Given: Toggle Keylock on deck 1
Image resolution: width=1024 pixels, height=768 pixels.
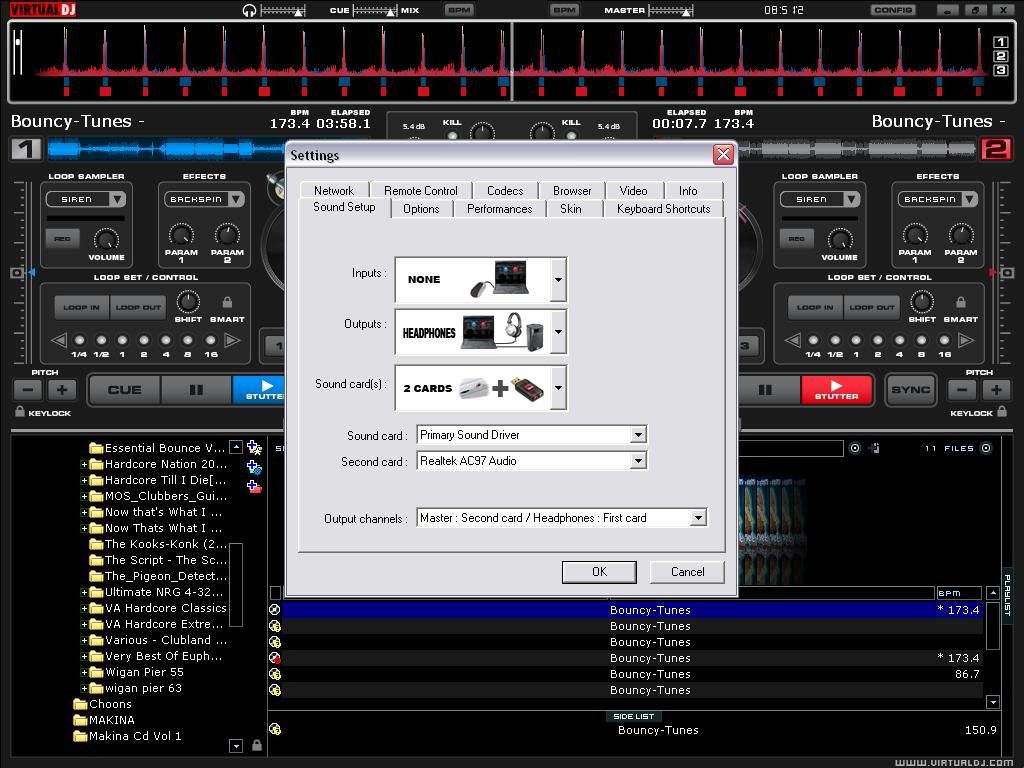Looking at the screenshot, I should point(43,412).
